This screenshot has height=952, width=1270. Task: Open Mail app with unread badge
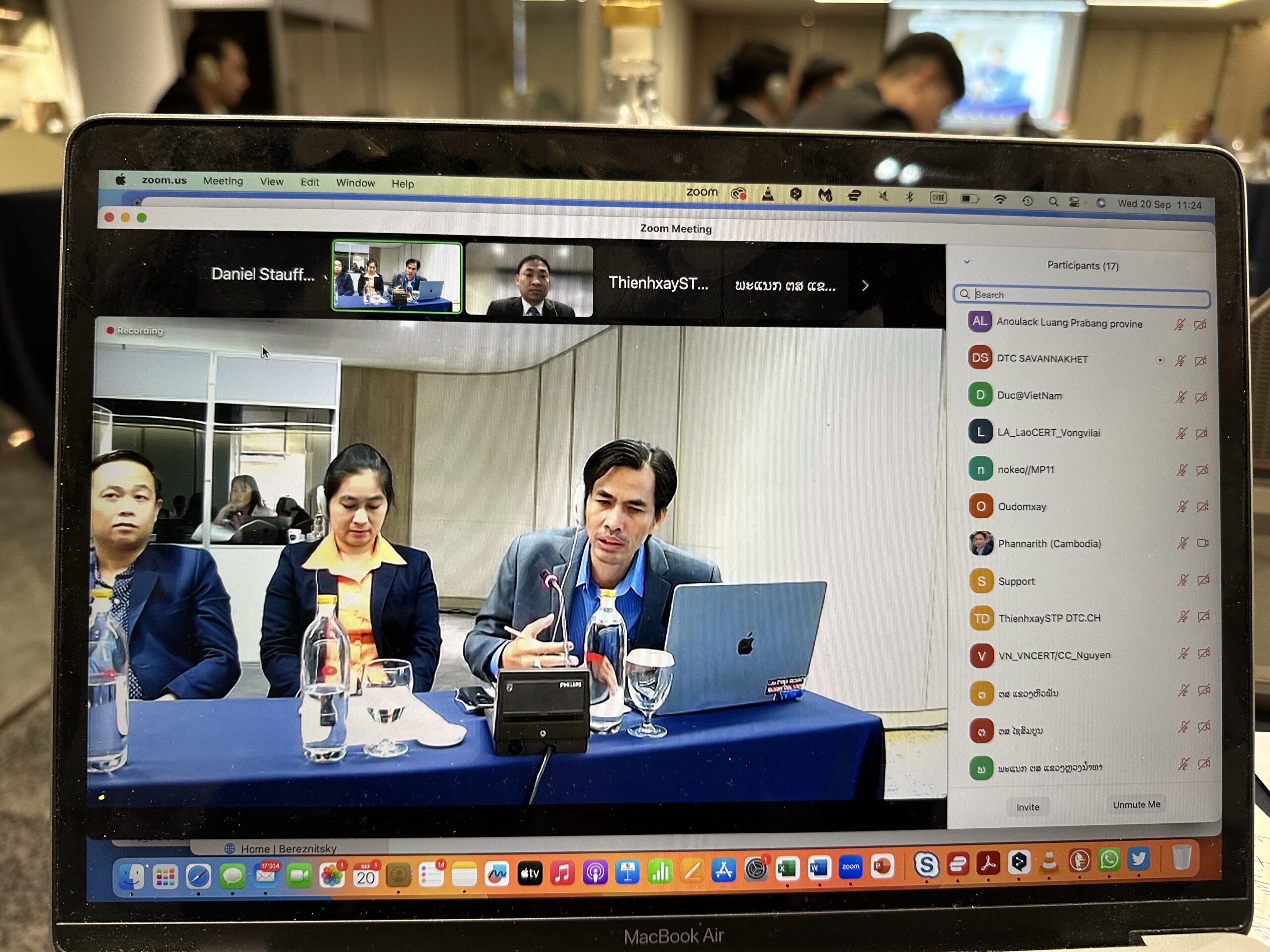click(x=265, y=876)
